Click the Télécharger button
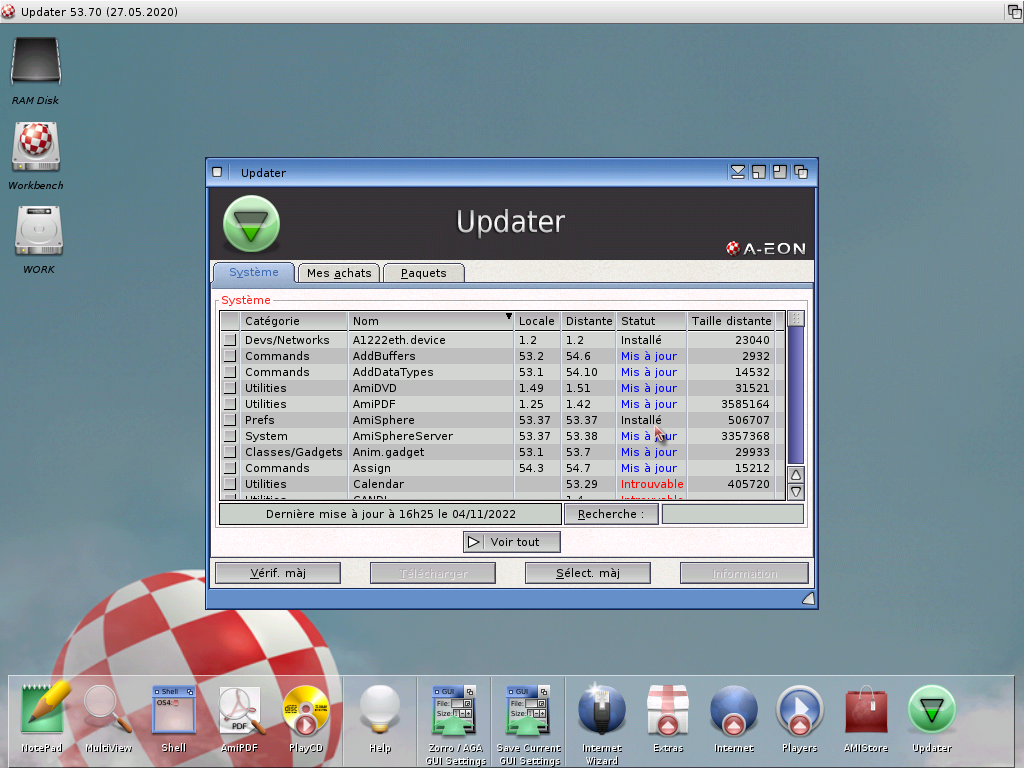The width and height of the screenshot is (1024, 768). point(433,573)
